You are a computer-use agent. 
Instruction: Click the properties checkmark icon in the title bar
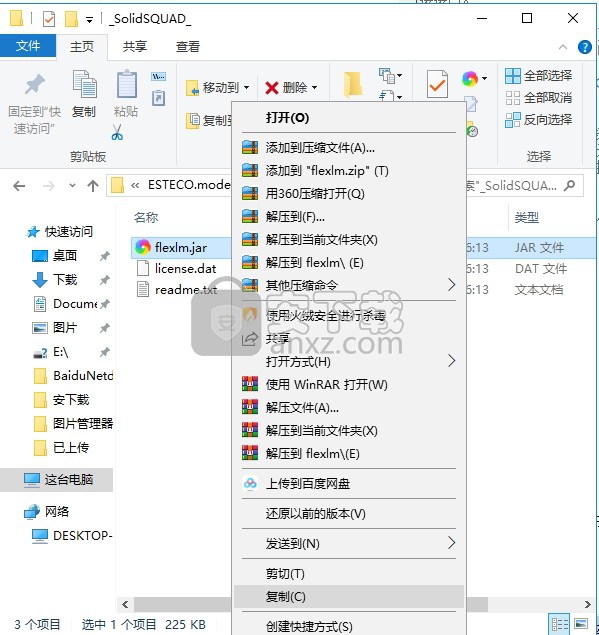(49, 19)
